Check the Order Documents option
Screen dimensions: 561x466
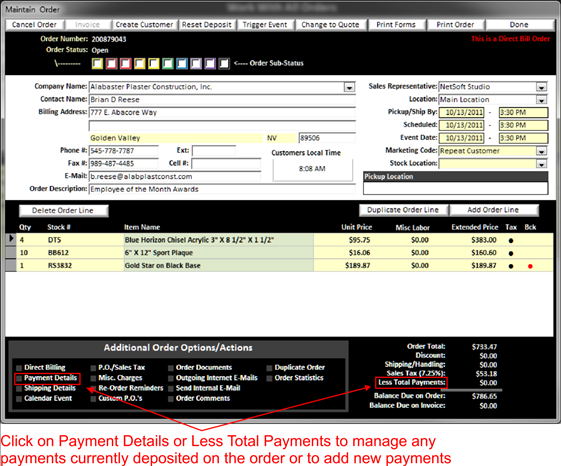pos(171,368)
